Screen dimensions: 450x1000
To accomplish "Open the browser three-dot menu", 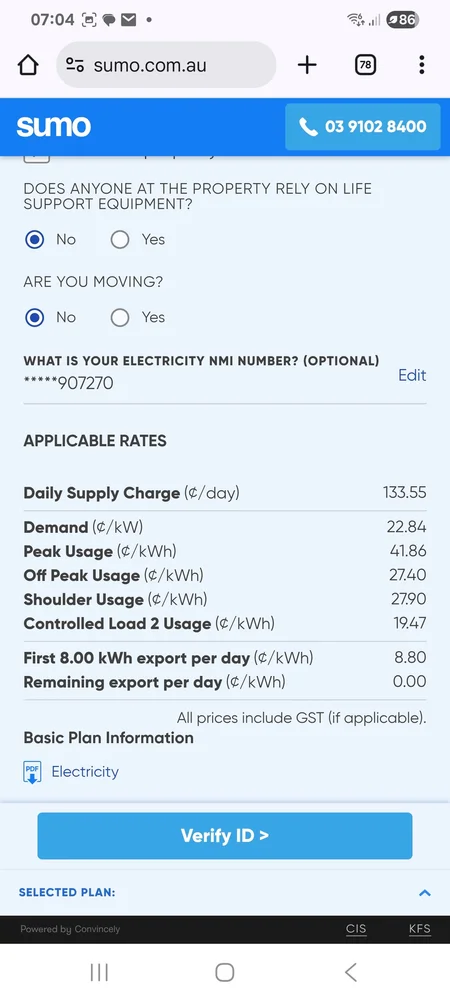I will coord(421,65).
